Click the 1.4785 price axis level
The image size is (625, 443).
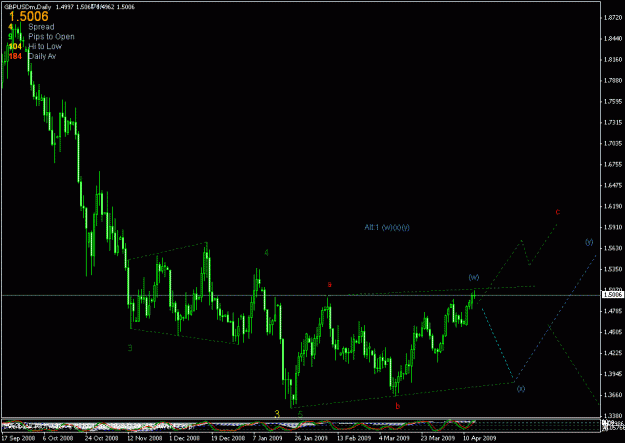pyautogui.click(x=613, y=311)
